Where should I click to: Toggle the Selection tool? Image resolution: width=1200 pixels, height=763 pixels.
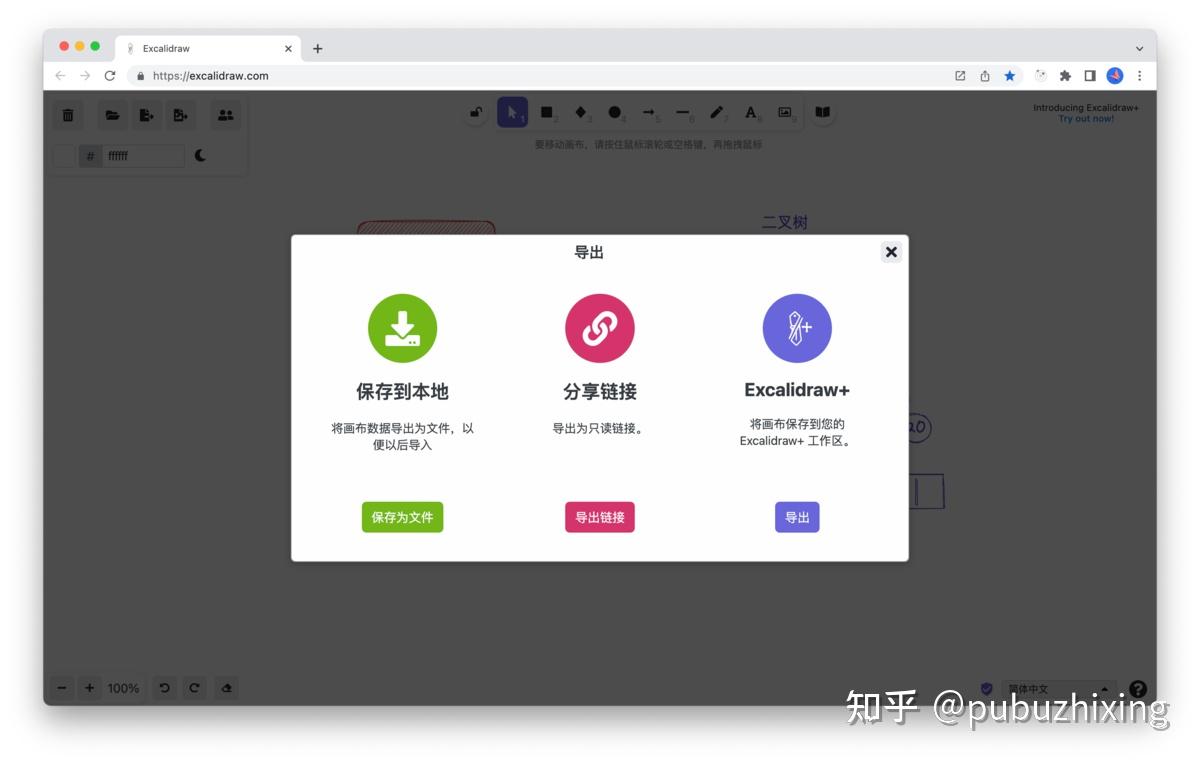[x=512, y=112]
